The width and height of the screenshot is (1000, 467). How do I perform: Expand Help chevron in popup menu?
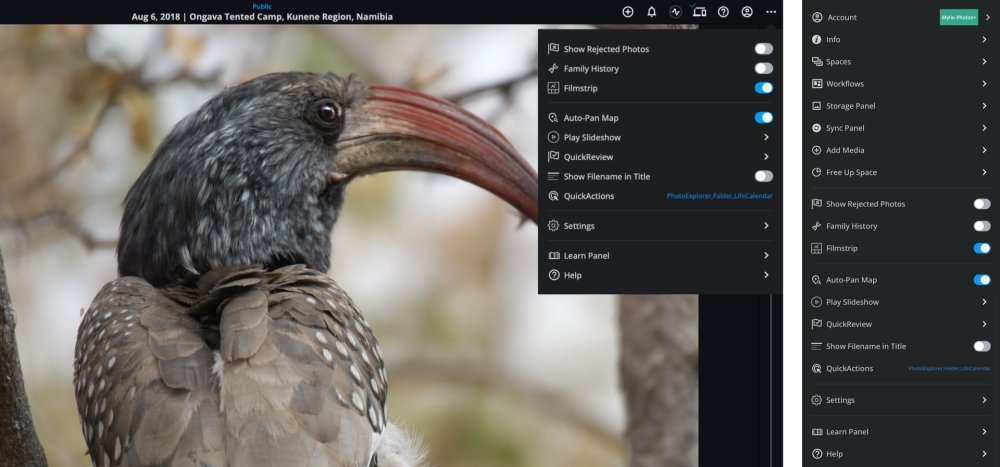tap(766, 275)
